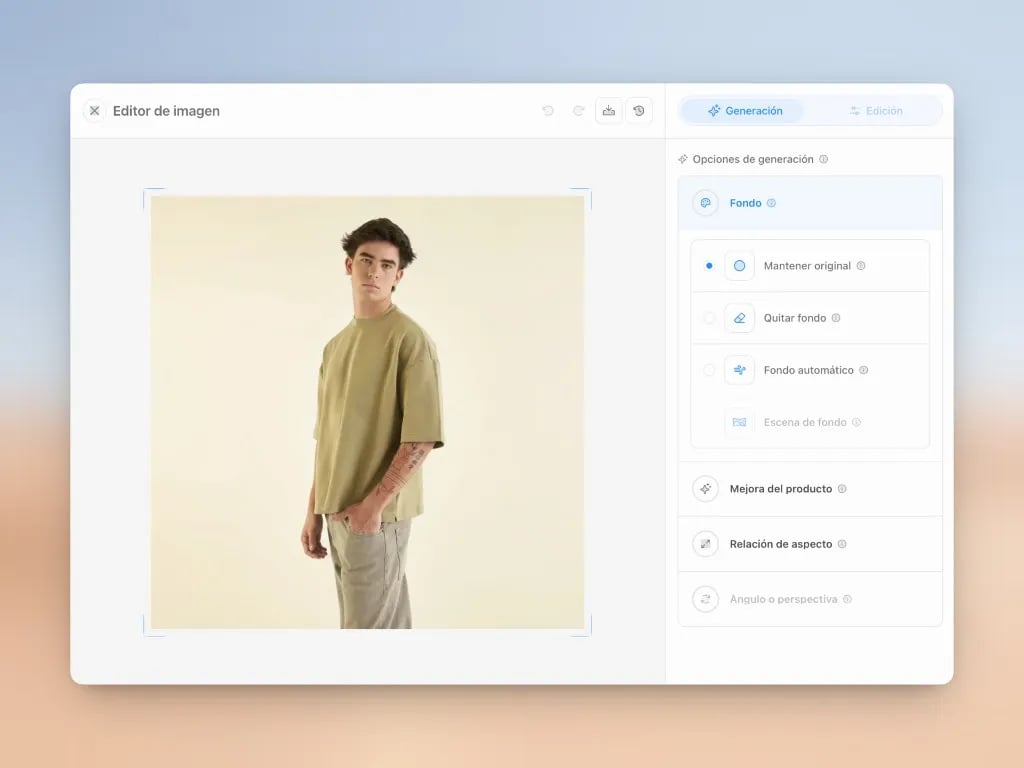Download the edited image
The width and height of the screenshot is (1024, 768).
pos(609,111)
